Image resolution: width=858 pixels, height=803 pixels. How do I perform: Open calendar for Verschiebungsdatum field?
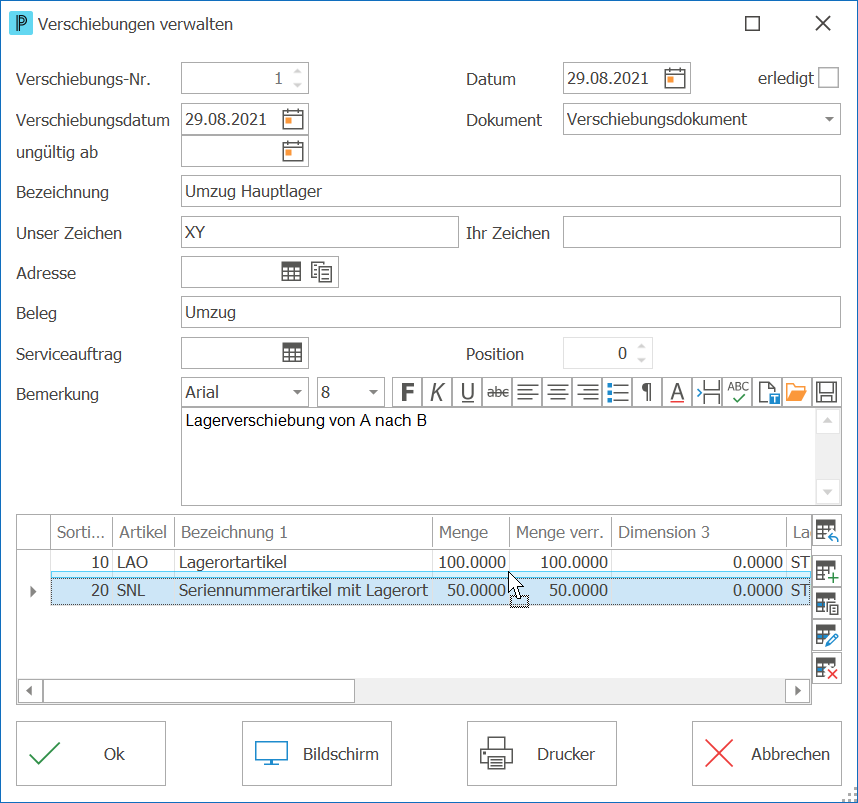coord(293,119)
